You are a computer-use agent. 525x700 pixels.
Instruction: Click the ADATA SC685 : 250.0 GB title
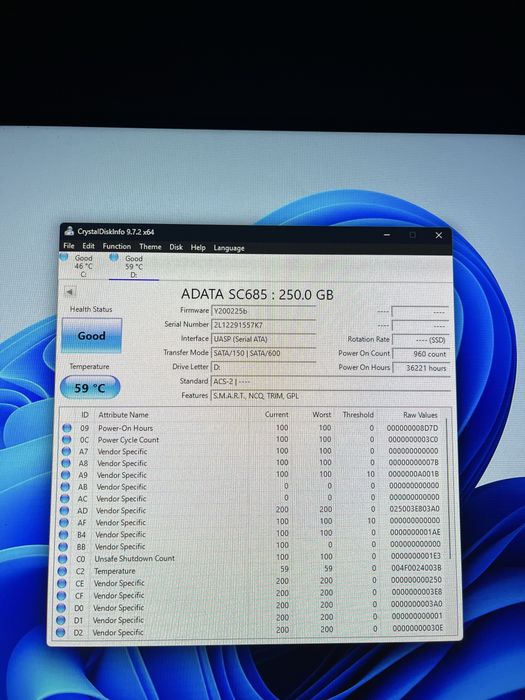coord(257,295)
